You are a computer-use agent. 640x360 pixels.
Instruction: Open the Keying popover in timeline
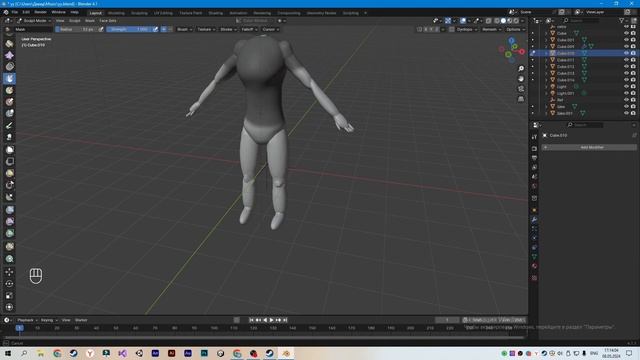49,320
